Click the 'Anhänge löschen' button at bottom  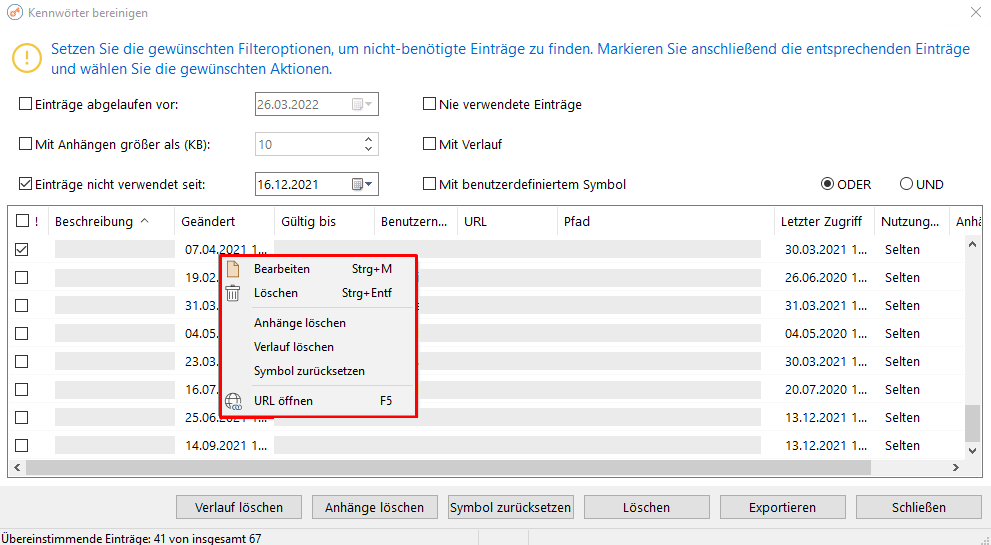pyautogui.click(x=374, y=507)
